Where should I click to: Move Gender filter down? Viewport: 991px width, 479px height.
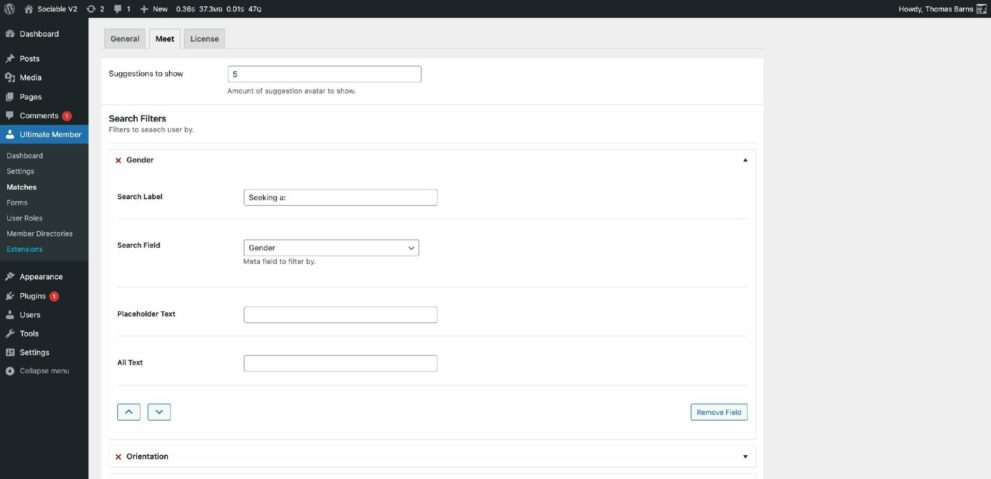(159, 412)
